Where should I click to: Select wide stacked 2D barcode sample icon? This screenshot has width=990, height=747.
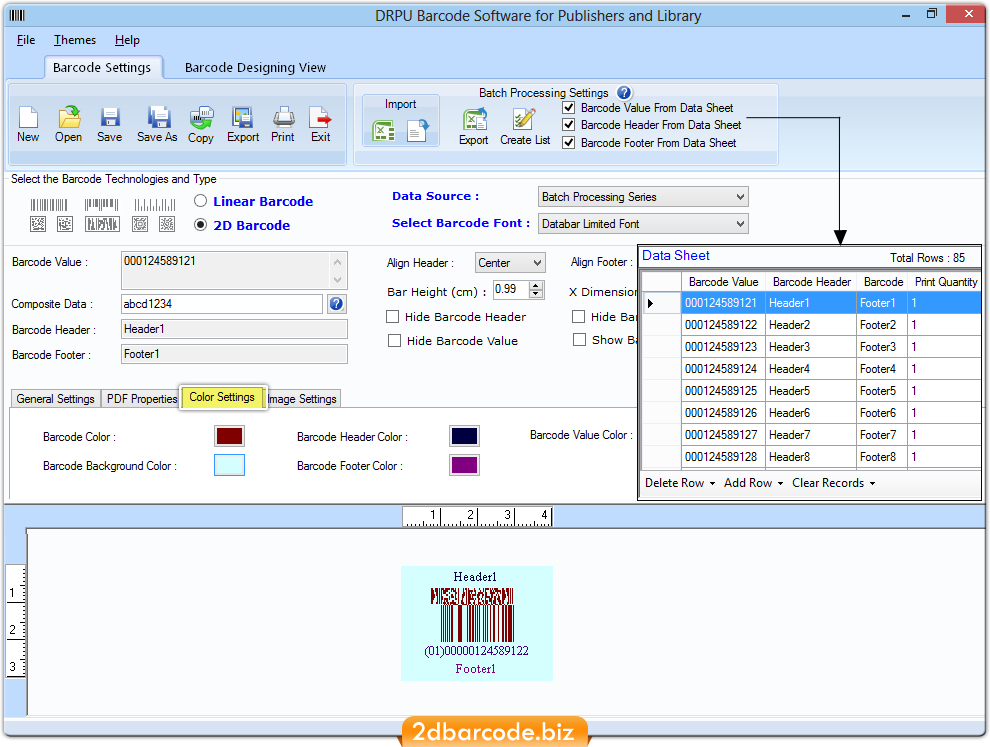[102, 224]
